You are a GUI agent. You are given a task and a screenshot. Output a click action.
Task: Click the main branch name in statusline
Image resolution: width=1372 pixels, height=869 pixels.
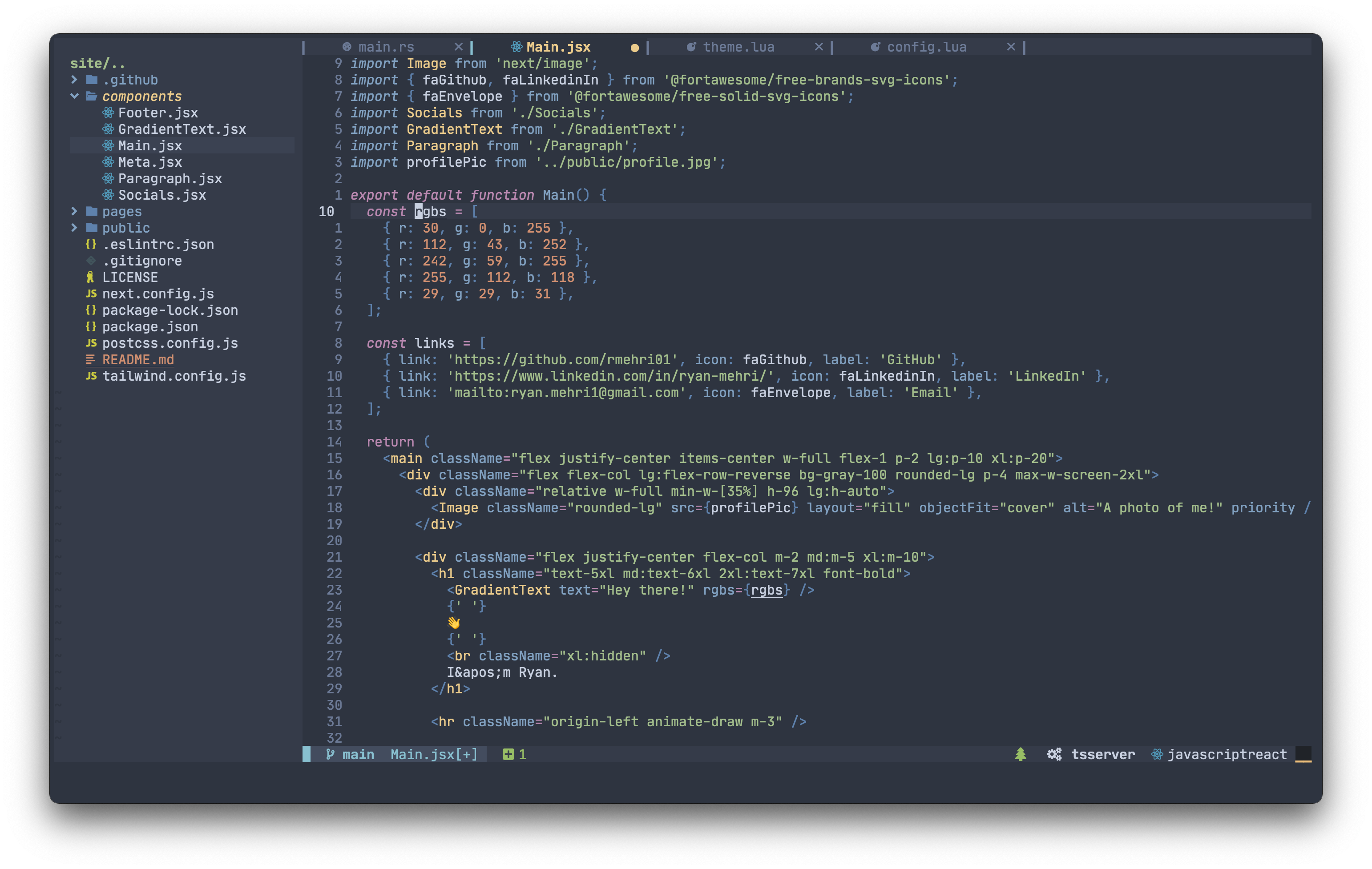(358, 755)
